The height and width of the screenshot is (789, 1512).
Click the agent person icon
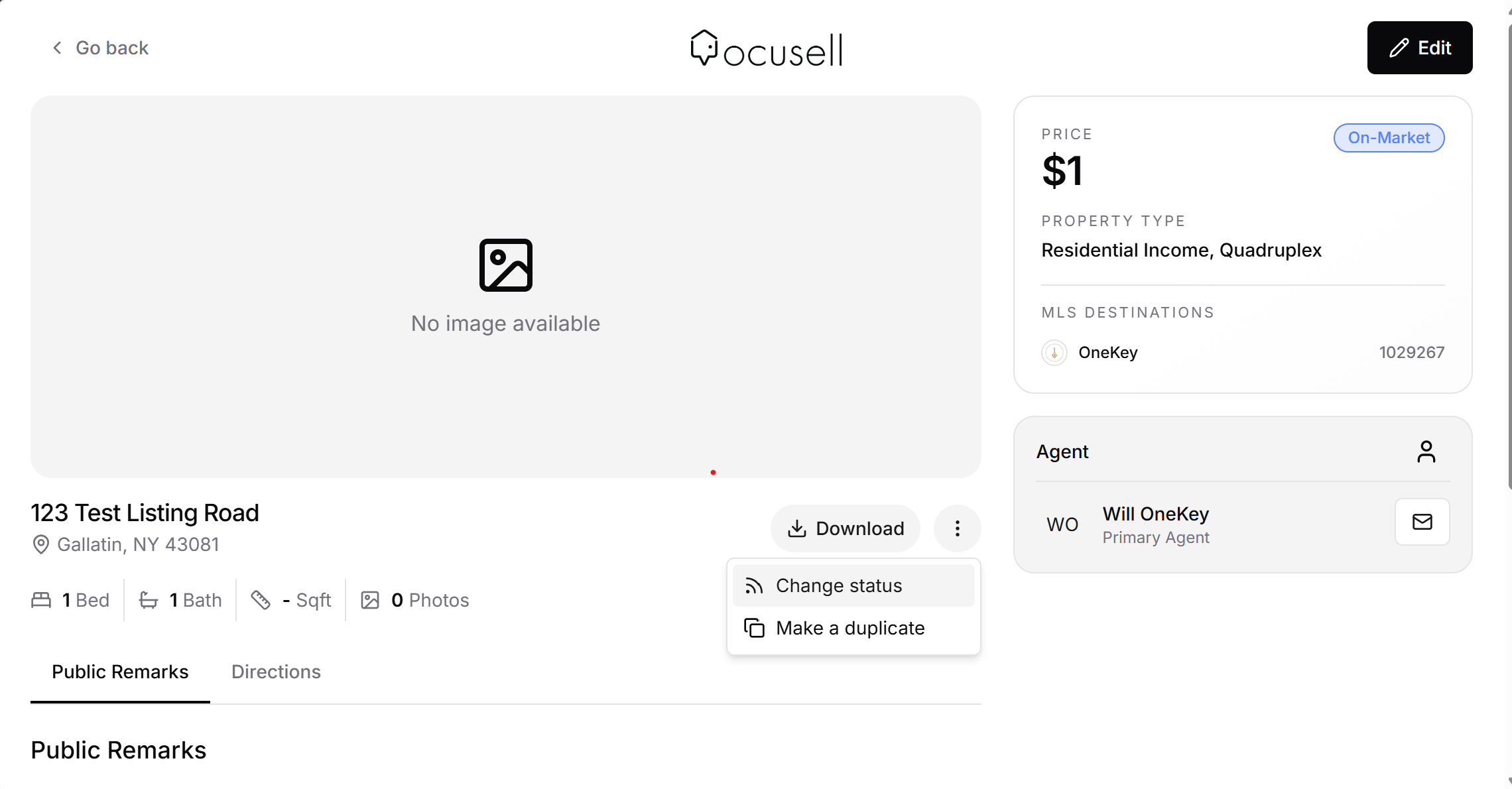pyautogui.click(x=1426, y=452)
